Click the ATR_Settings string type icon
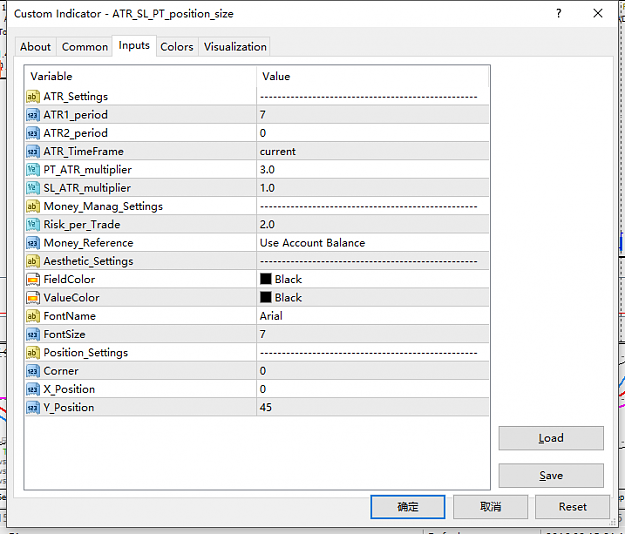 [x=33, y=96]
